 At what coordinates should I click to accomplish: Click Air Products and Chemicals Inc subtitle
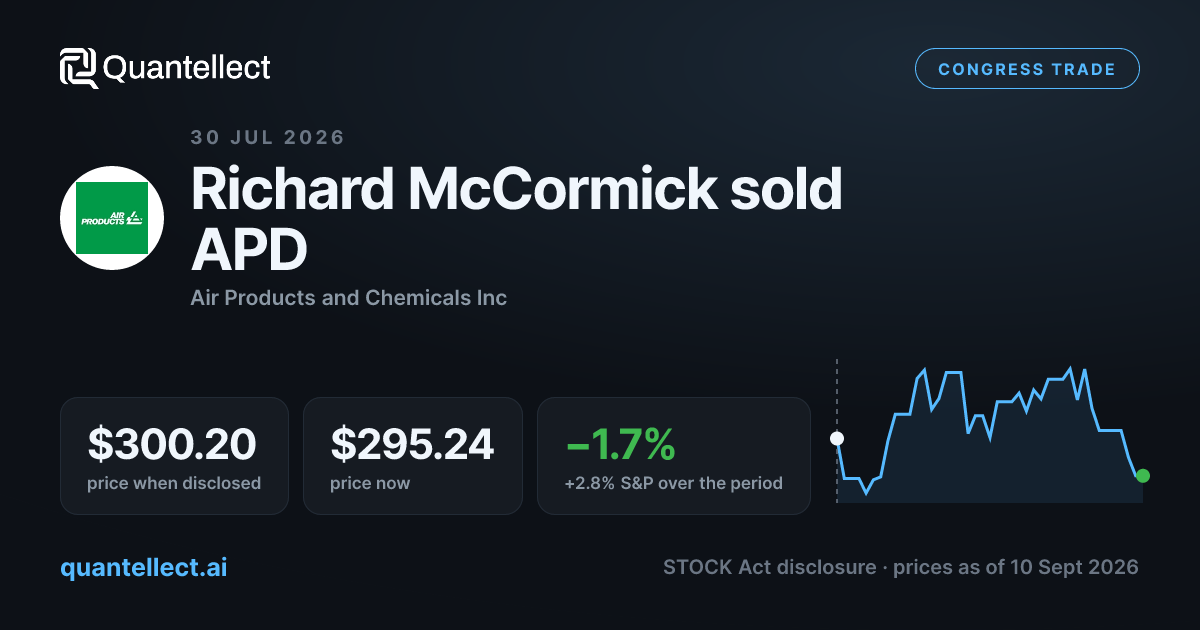pos(348,298)
